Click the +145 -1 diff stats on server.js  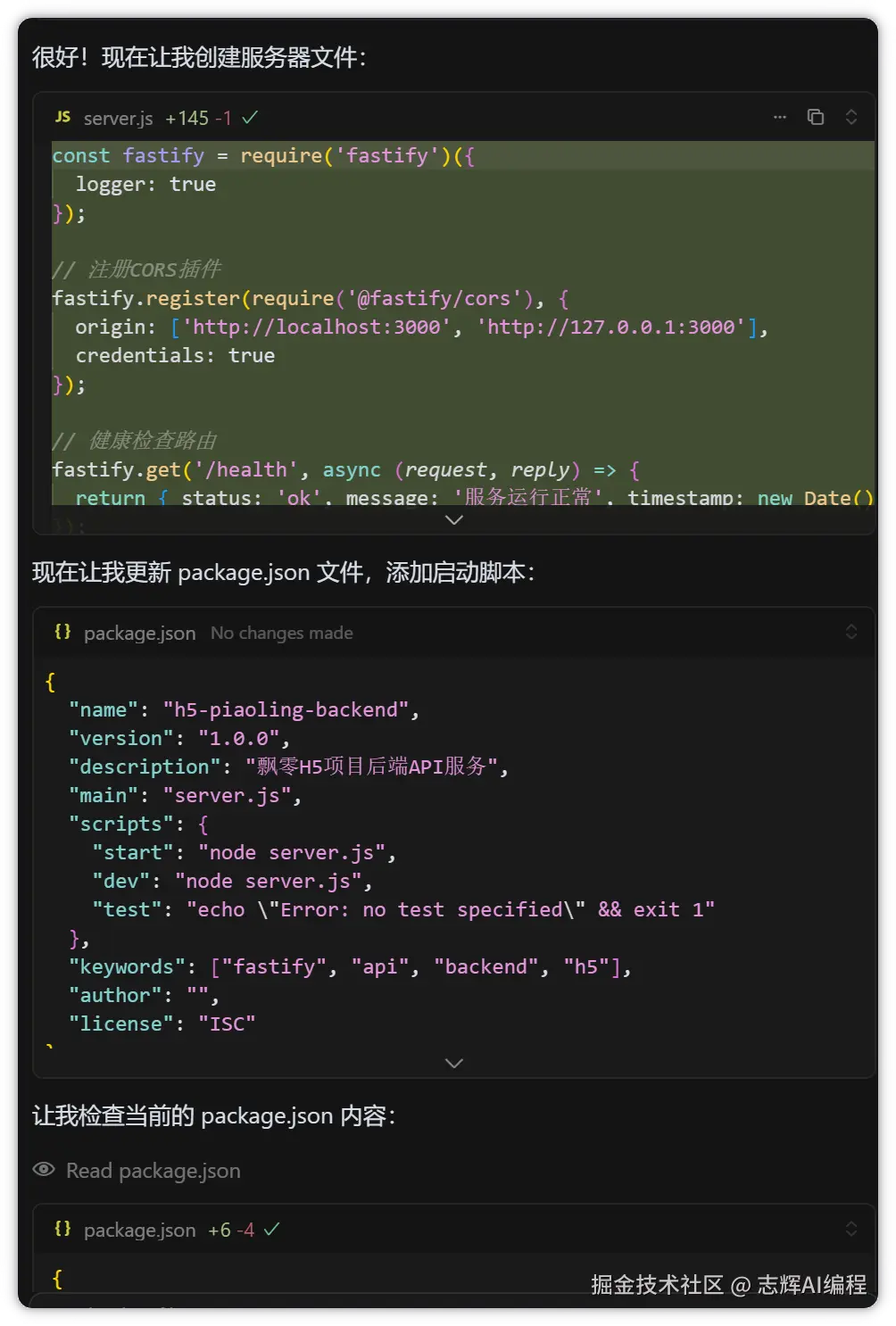(x=198, y=118)
